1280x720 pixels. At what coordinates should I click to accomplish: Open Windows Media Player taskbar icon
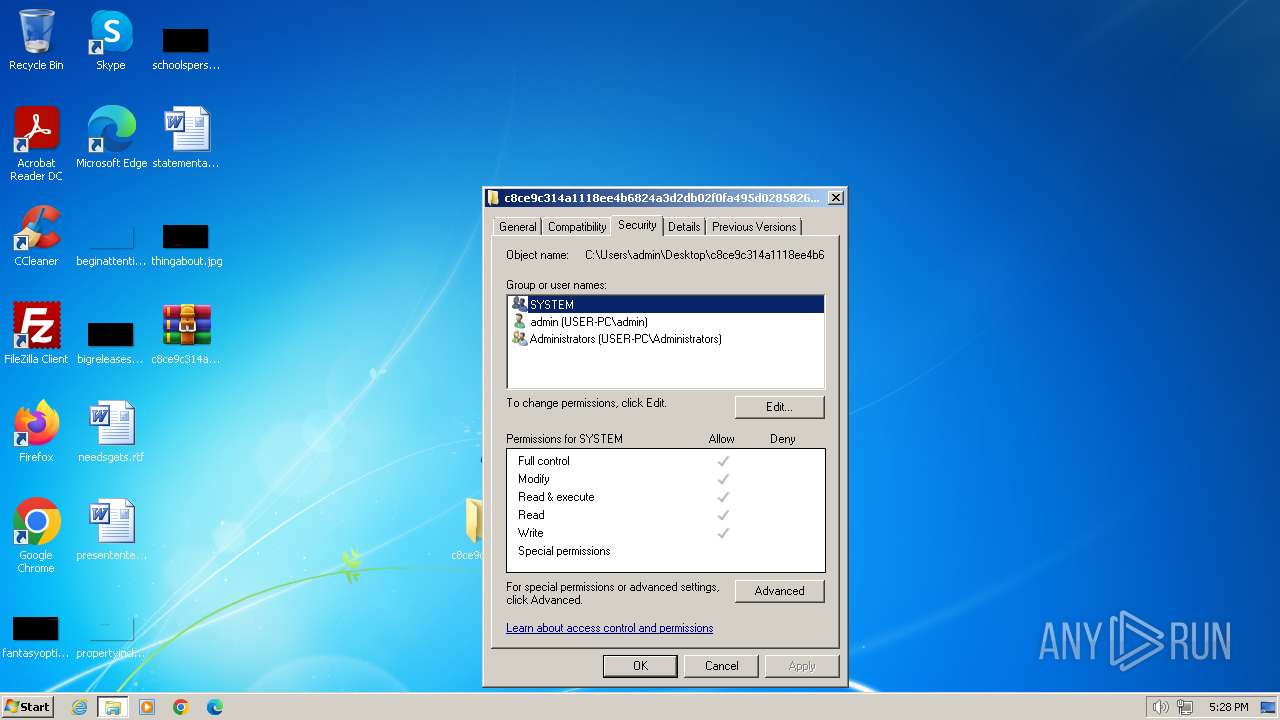[147, 707]
